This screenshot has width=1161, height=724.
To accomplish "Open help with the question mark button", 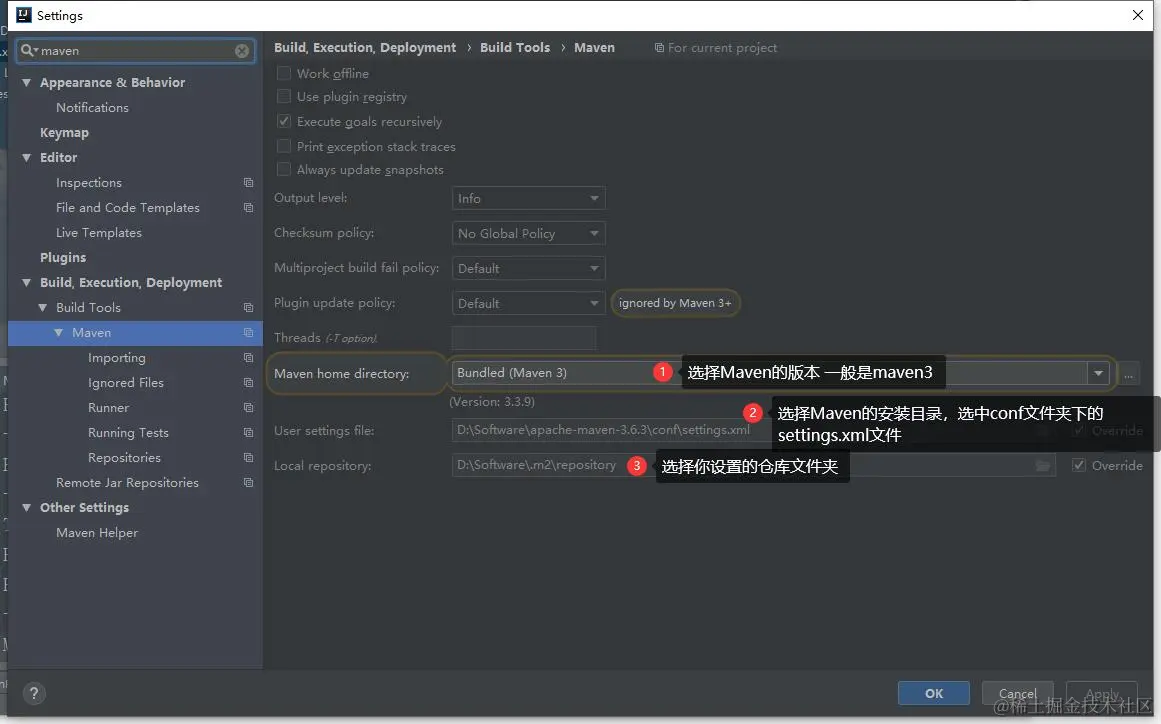I will (34, 693).
